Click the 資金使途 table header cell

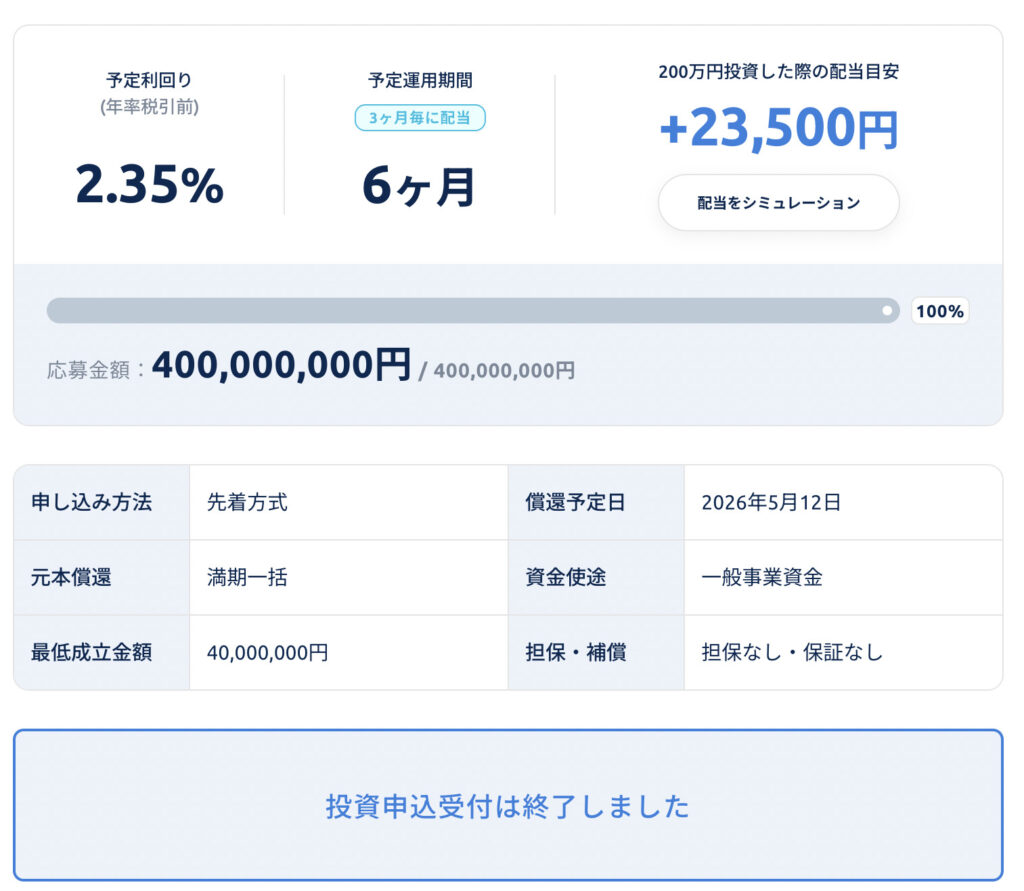pyautogui.click(x=566, y=577)
